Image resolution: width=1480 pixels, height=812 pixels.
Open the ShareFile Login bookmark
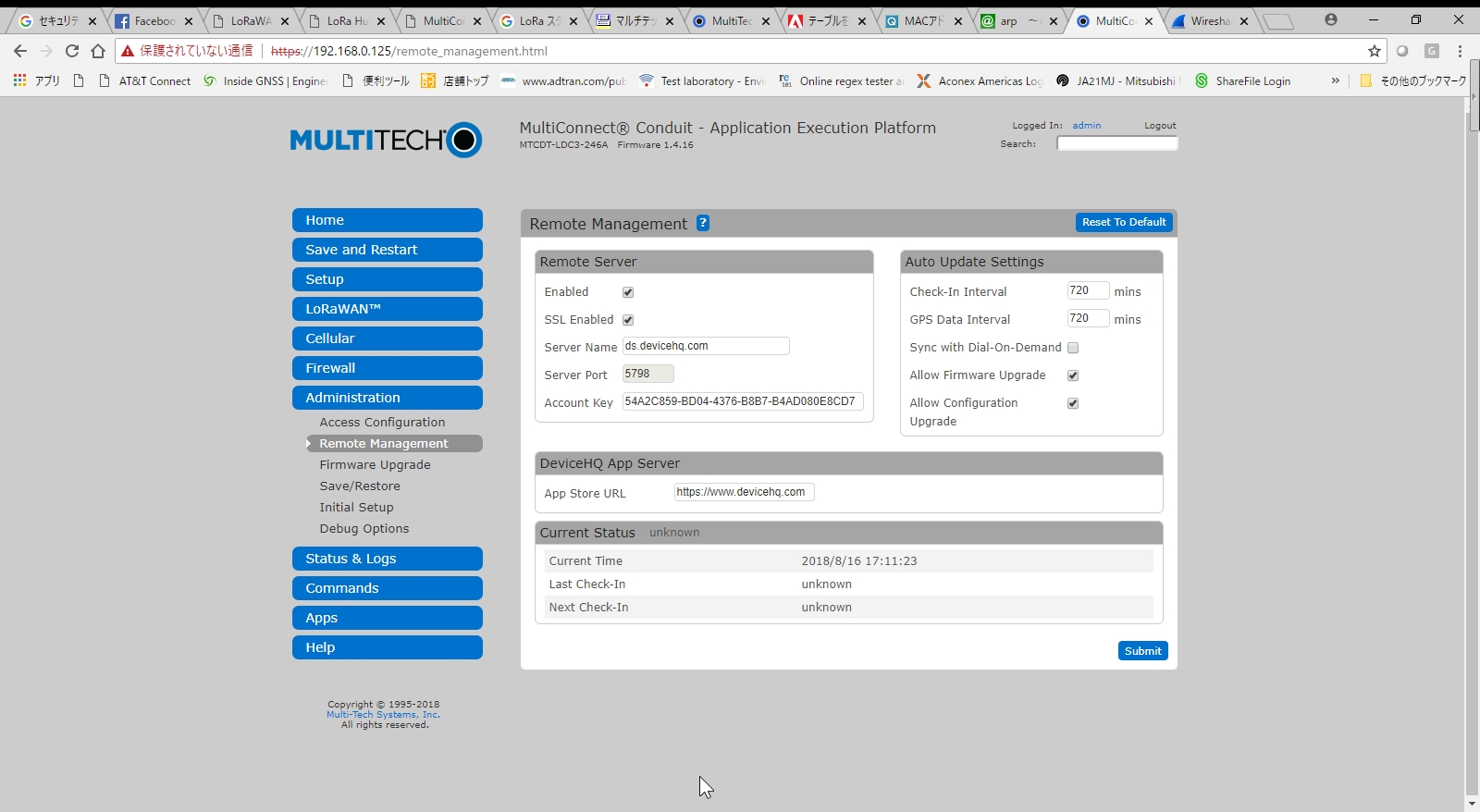click(x=1243, y=81)
